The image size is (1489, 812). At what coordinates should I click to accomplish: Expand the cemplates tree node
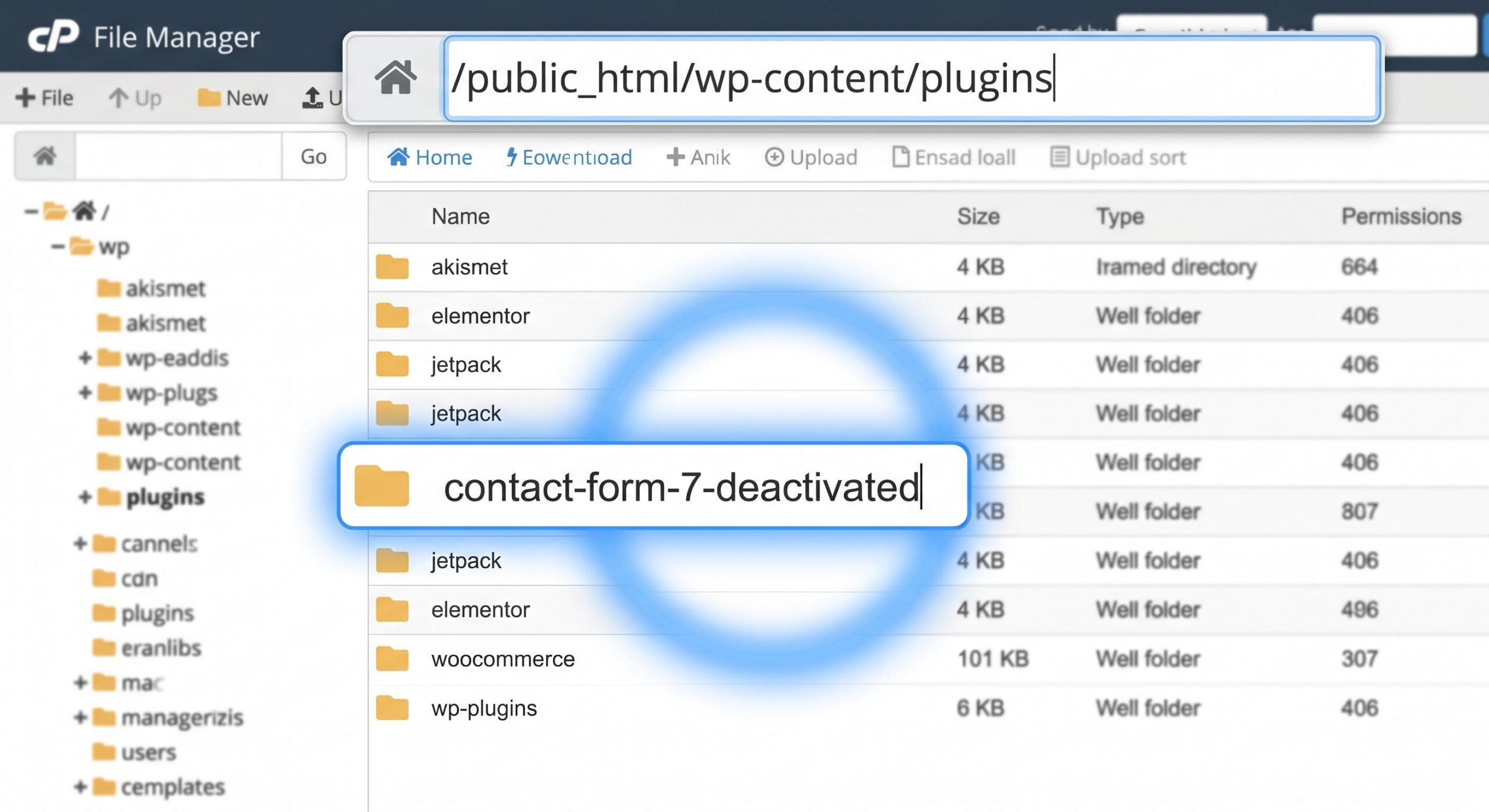point(80,786)
